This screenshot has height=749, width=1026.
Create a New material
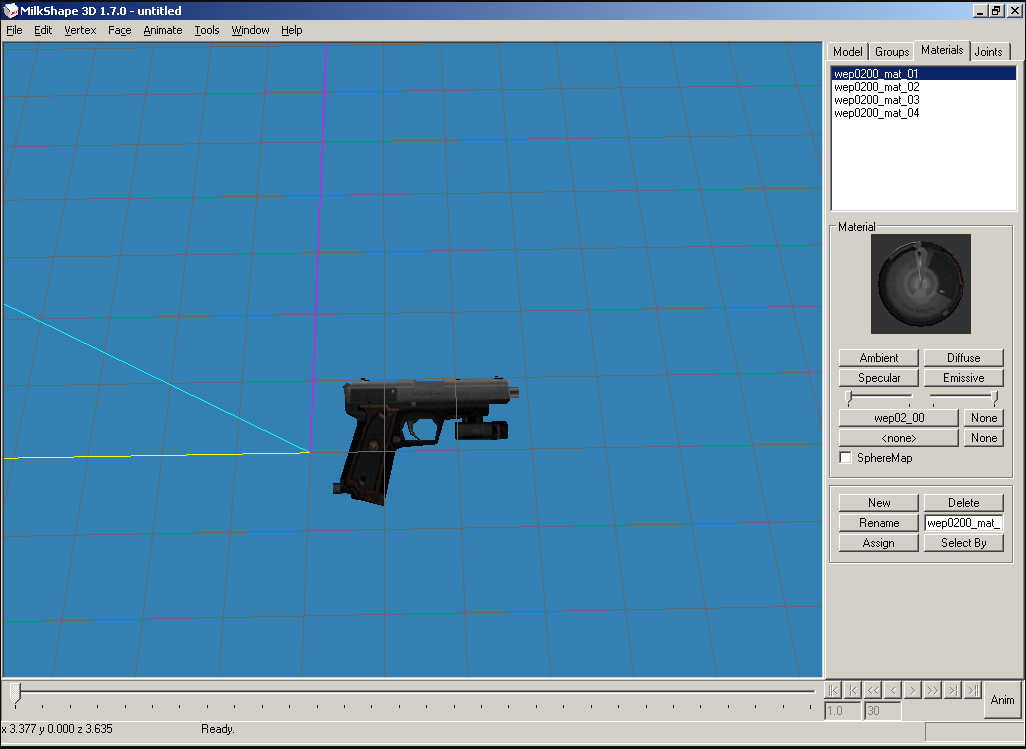point(879,503)
